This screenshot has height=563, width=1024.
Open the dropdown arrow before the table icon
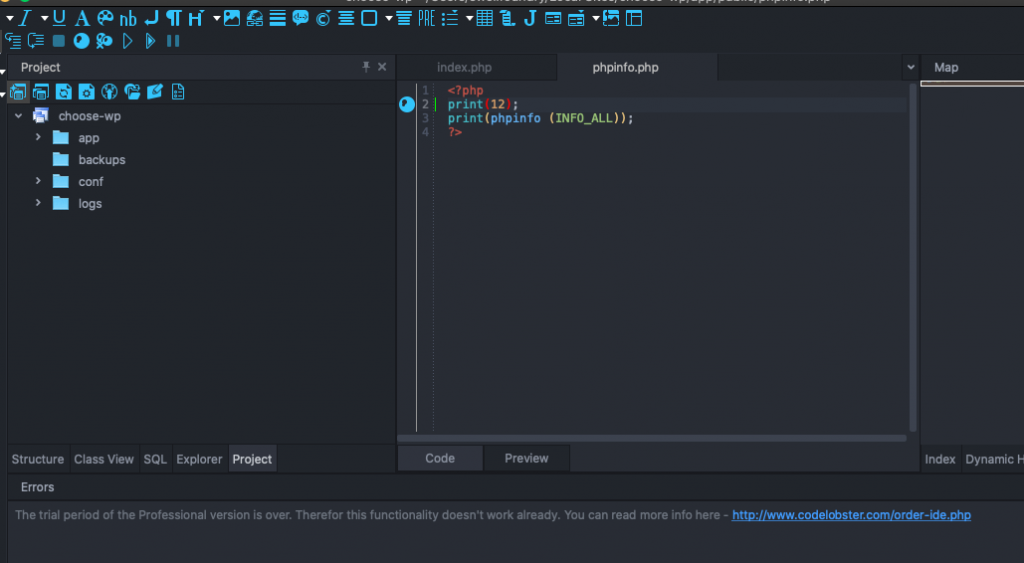(470, 18)
